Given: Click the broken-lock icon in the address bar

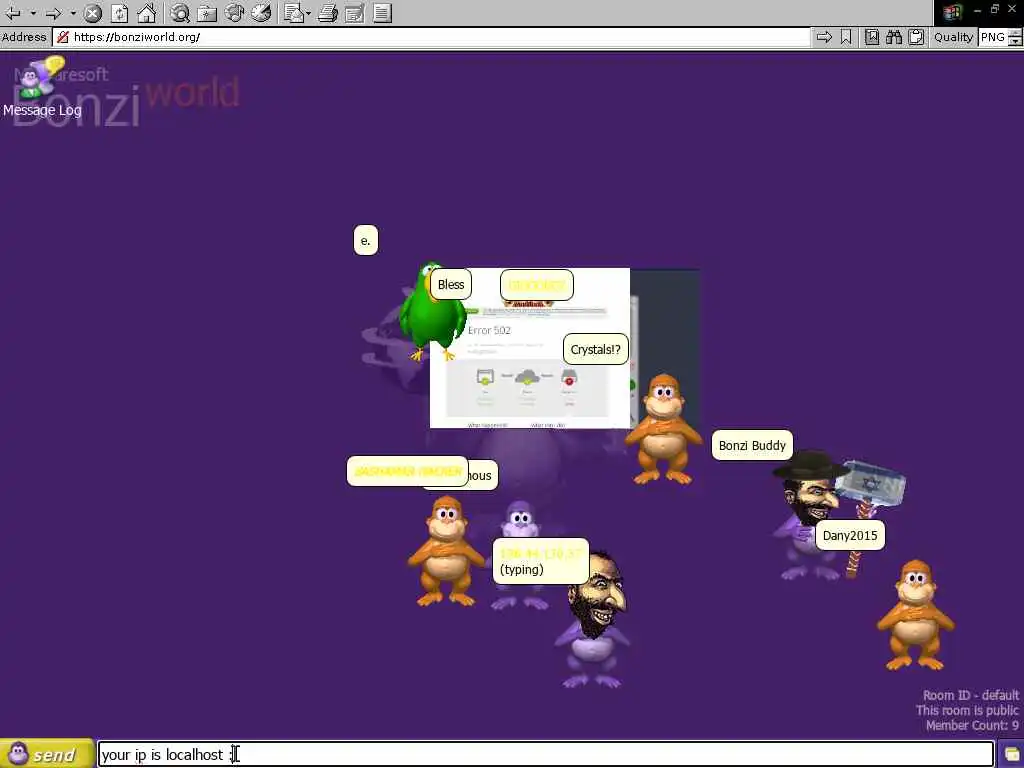Looking at the screenshot, I should pos(63,37).
